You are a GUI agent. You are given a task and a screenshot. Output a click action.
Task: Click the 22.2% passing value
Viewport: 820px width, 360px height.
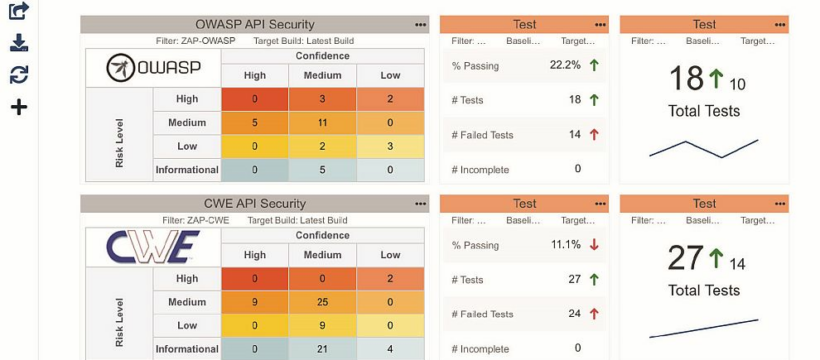click(565, 65)
